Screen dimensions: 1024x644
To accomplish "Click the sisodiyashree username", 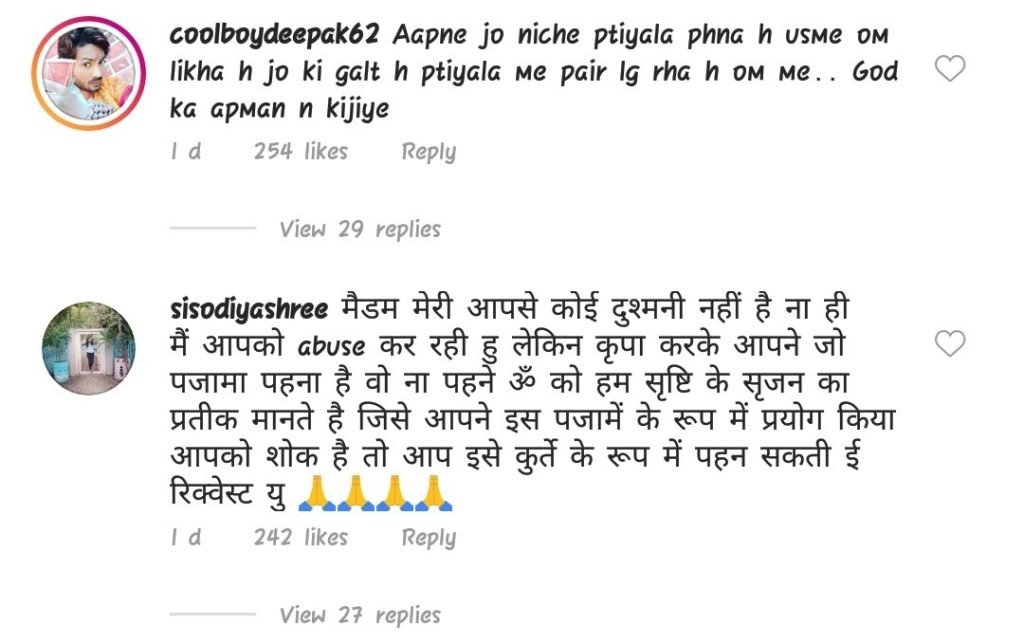I will (x=249, y=310).
